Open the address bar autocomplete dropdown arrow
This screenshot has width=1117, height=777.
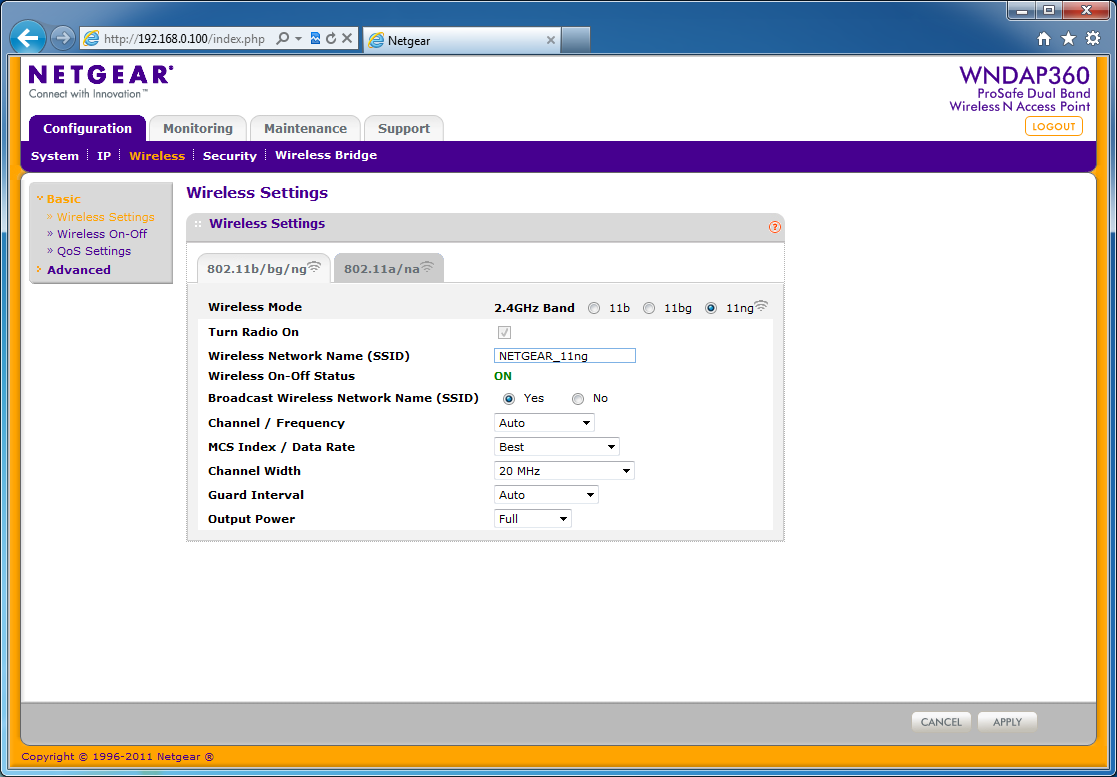298,38
